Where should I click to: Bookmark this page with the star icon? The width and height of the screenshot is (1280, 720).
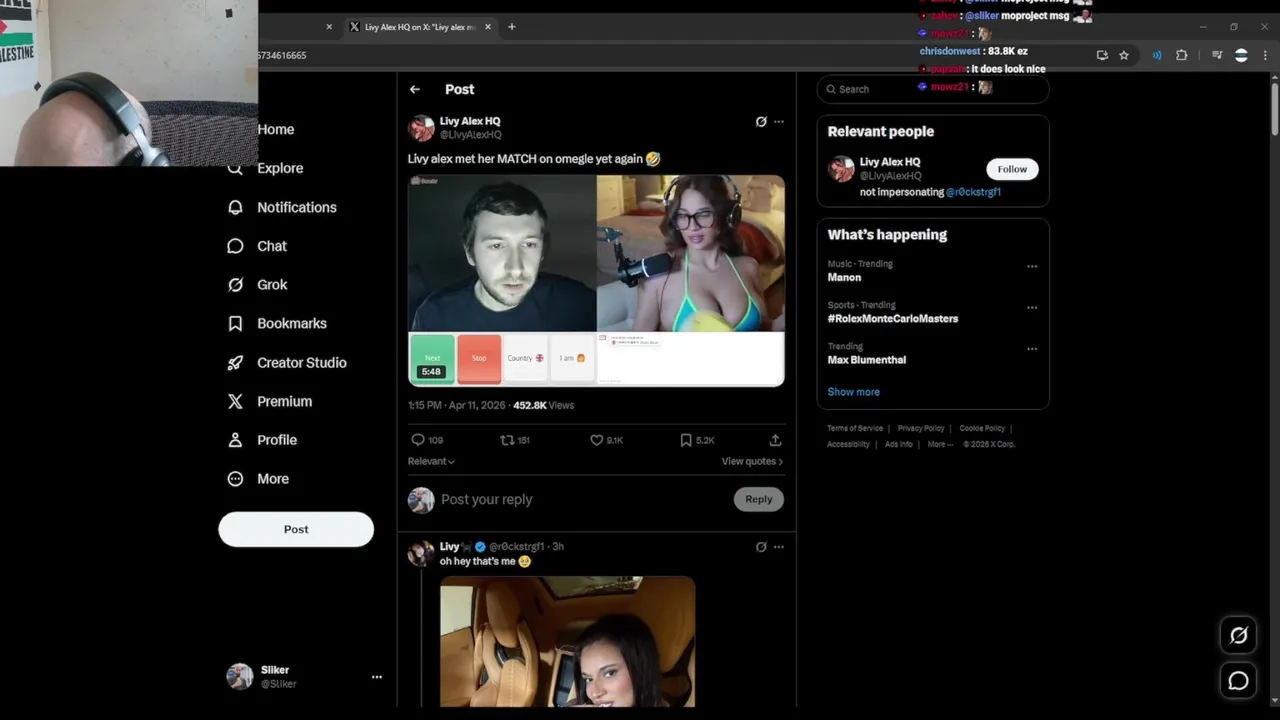pos(1124,55)
